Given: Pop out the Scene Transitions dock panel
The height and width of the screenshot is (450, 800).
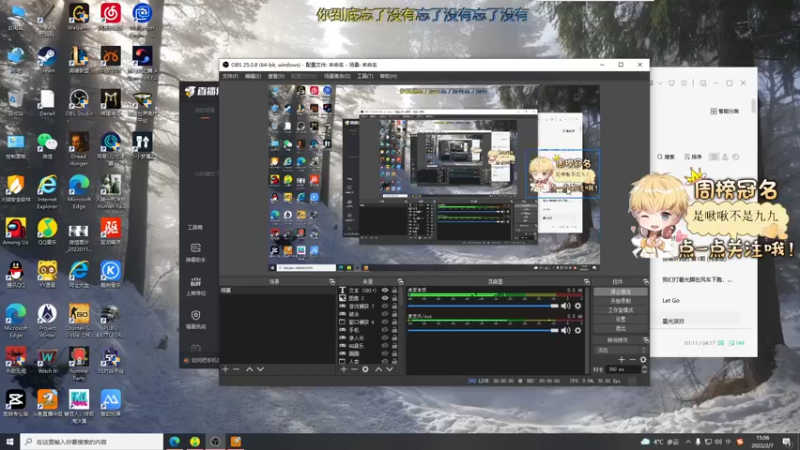Looking at the screenshot, I should pos(645,340).
